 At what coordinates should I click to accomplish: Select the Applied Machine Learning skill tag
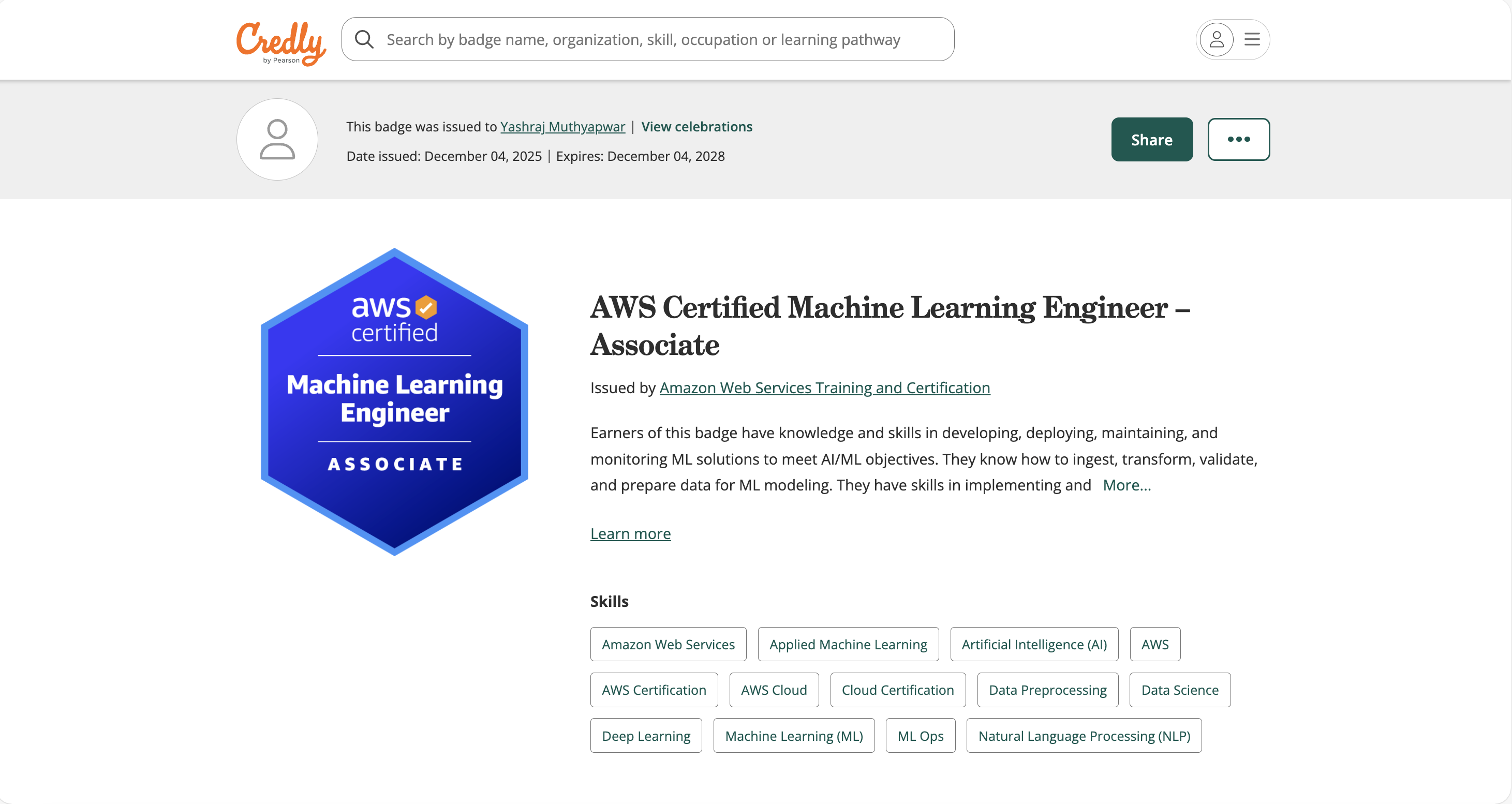click(x=848, y=644)
